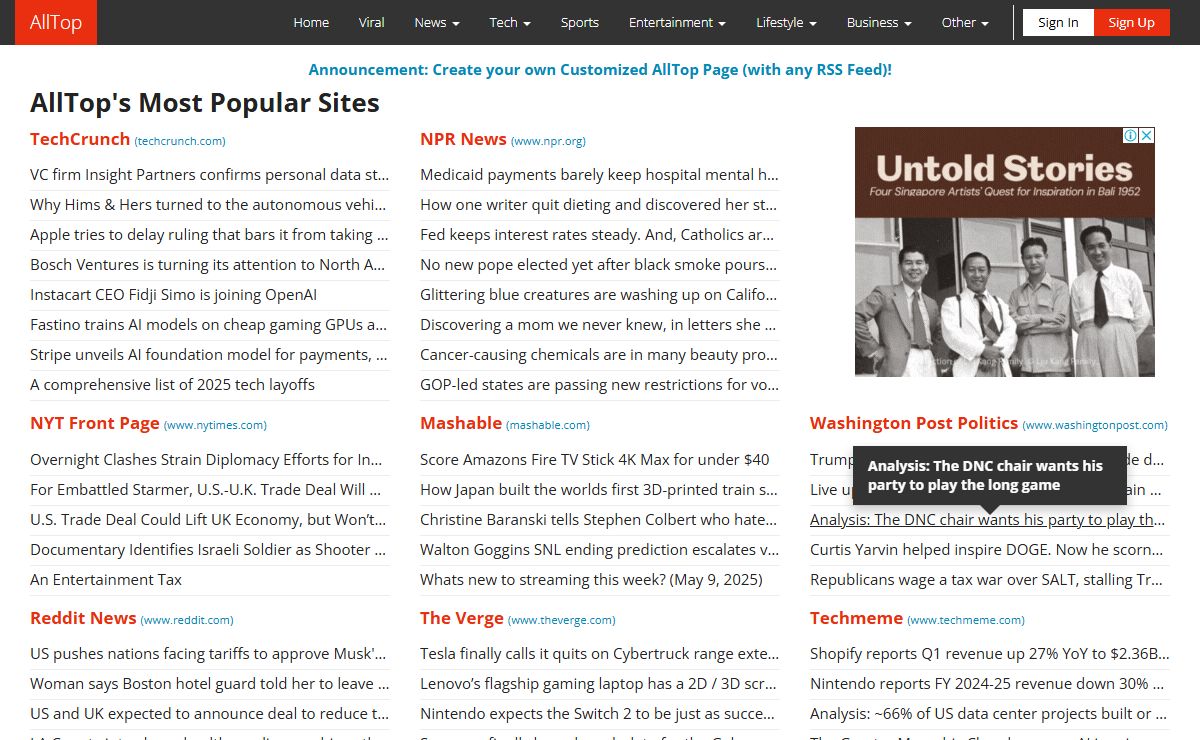
Task: Open 'Shopify reports Q1 revenue' story
Action: 990,654
